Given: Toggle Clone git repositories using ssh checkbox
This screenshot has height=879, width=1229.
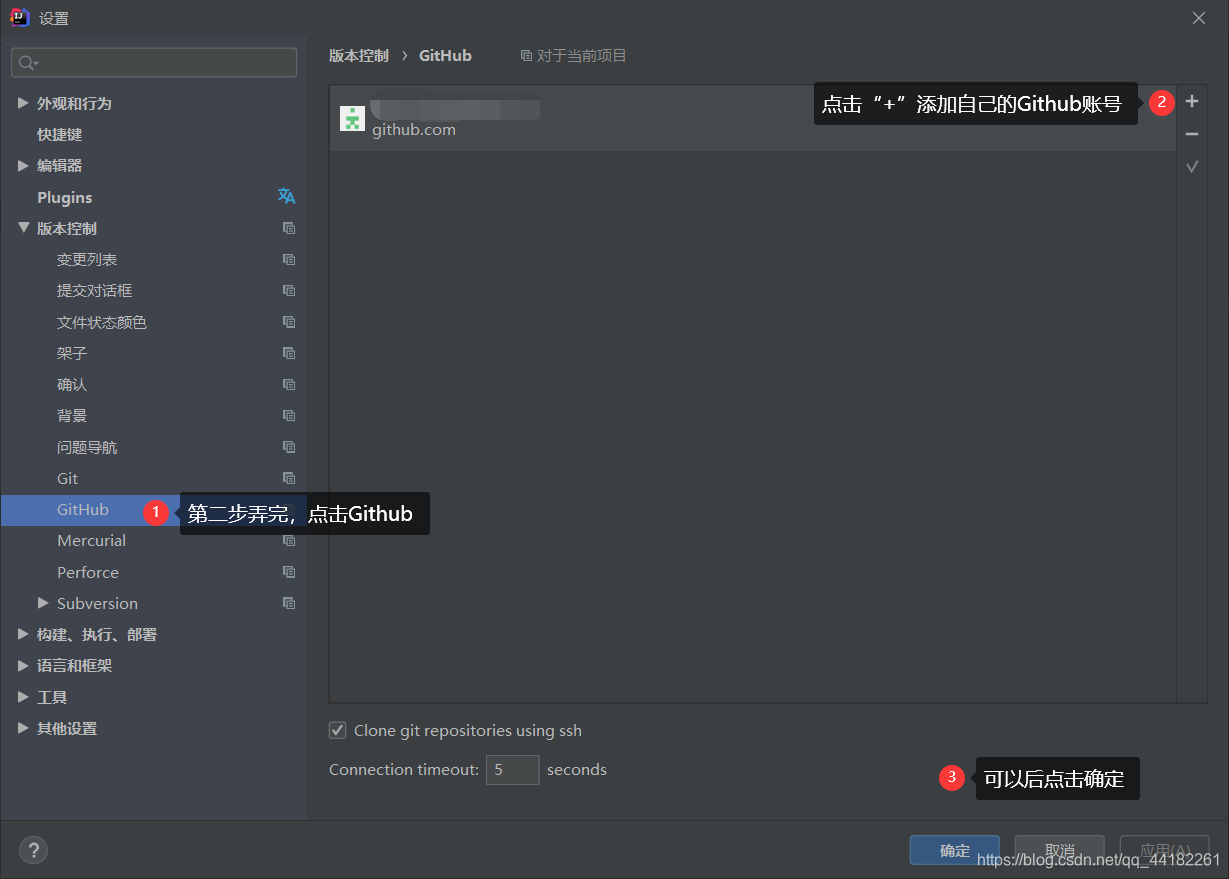Looking at the screenshot, I should [x=338, y=730].
